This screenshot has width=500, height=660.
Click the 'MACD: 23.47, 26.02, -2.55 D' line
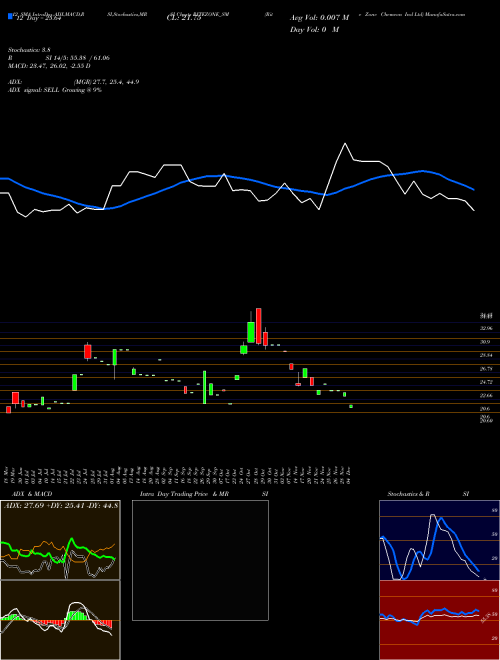coord(49,66)
